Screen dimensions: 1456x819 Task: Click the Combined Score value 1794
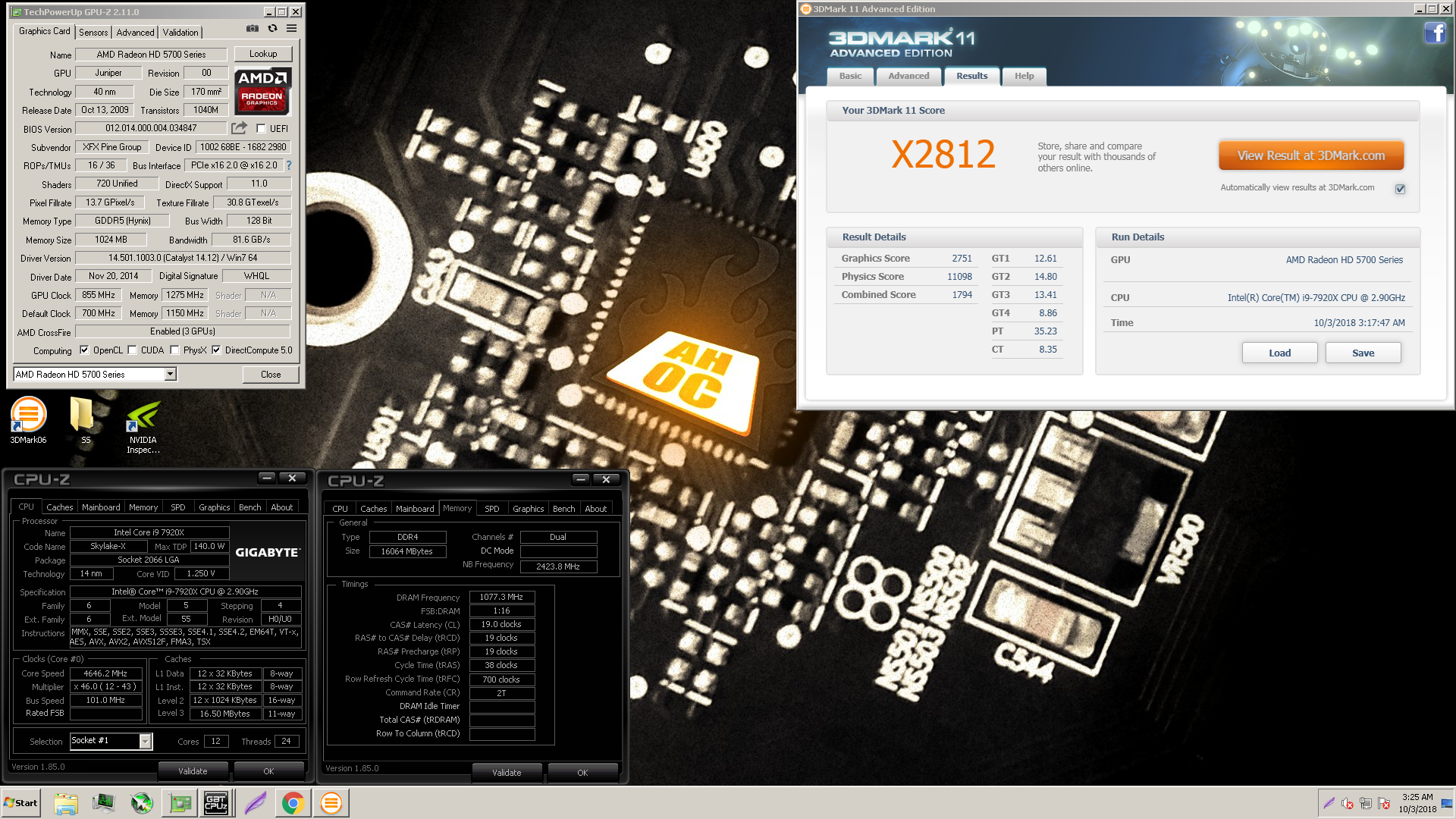pyautogui.click(x=962, y=295)
